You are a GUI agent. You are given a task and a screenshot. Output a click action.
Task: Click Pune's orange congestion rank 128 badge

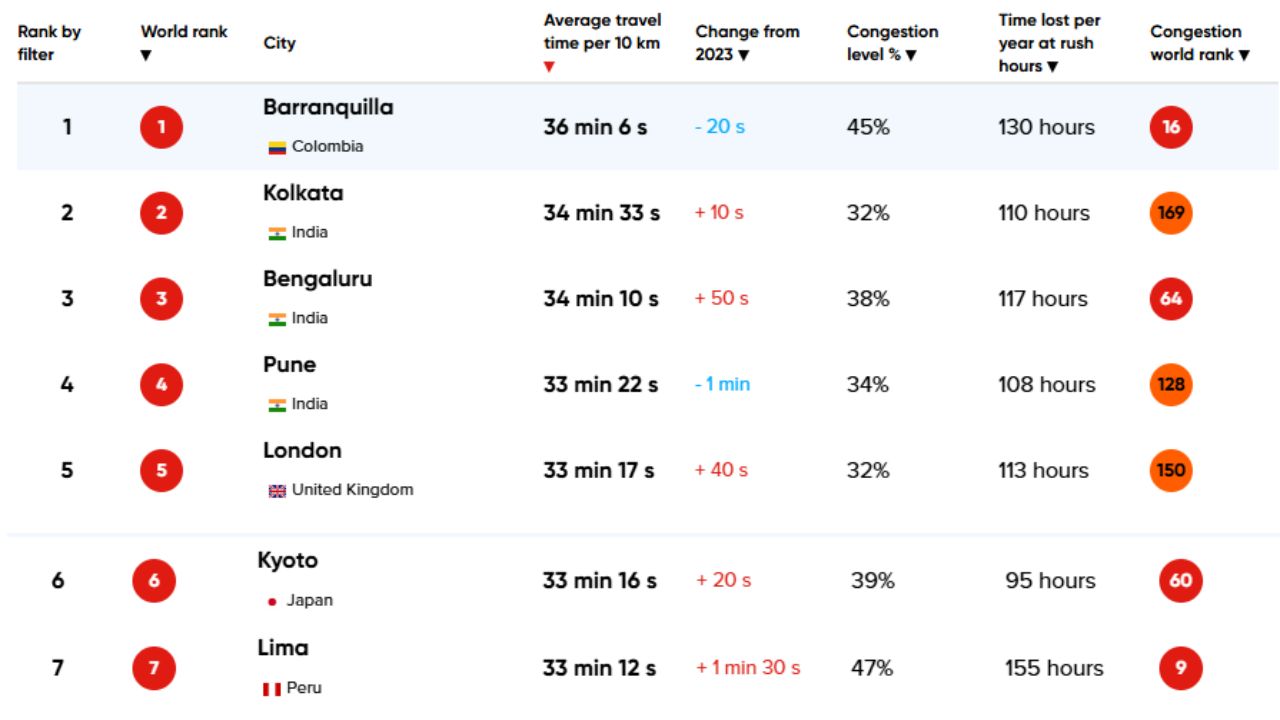pos(1171,385)
